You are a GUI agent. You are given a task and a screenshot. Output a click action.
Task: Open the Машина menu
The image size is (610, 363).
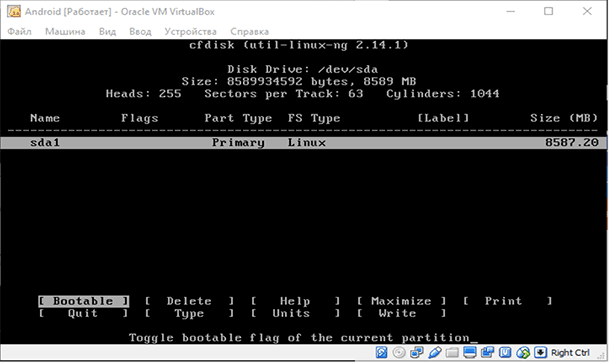[x=65, y=32]
